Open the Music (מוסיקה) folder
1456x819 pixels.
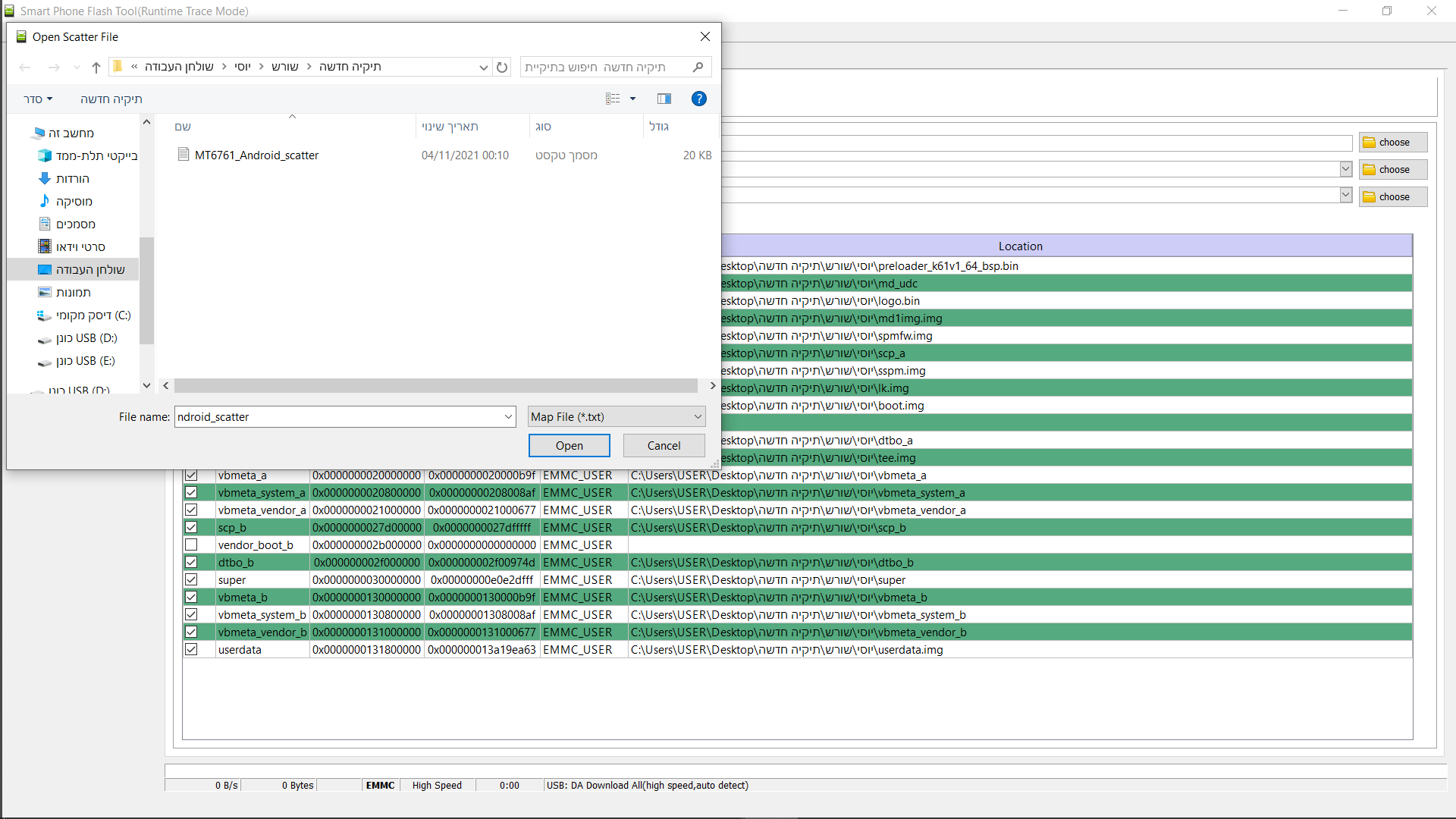click(66, 202)
